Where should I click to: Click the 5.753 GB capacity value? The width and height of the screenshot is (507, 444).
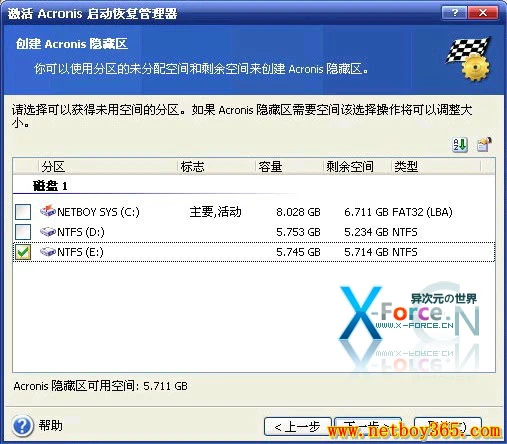pyautogui.click(x=298, y=232)
